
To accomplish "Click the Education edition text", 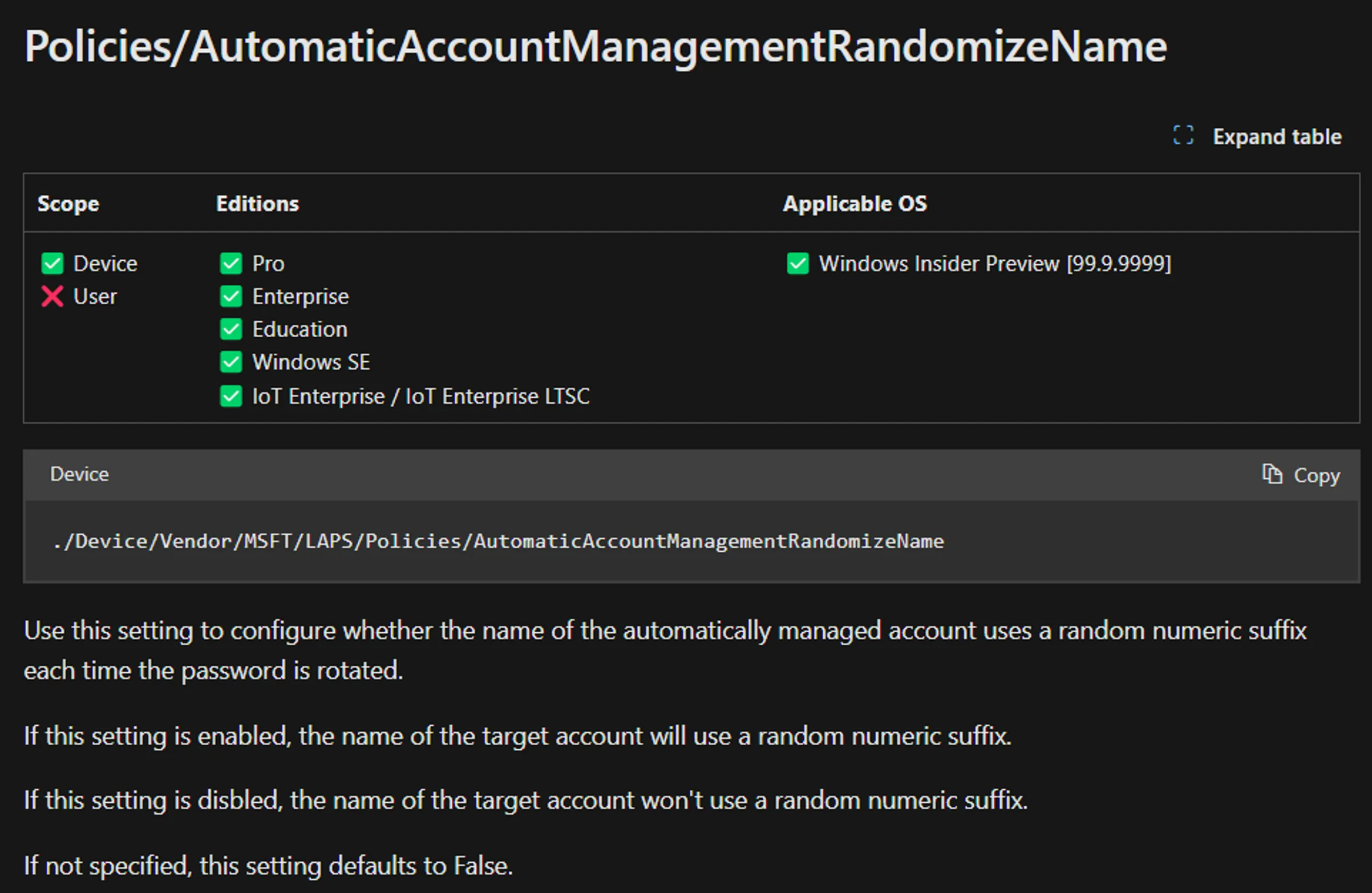I will (x=300, y=329).
